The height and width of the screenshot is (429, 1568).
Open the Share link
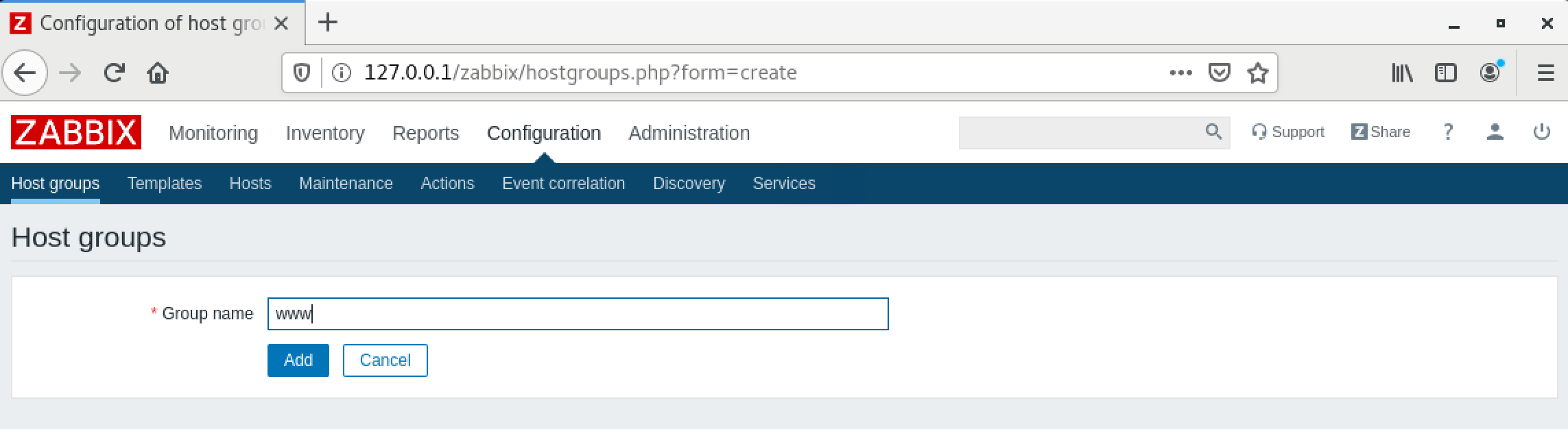[x=1381, y=132]
